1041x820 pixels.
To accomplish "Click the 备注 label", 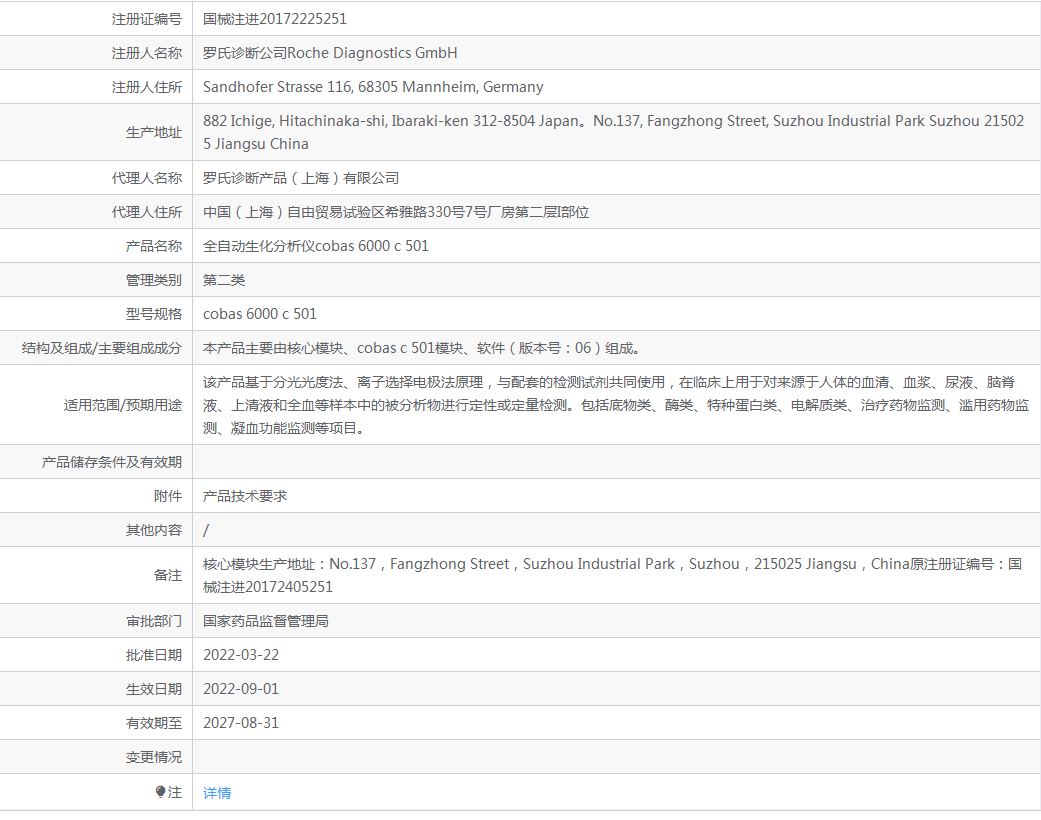I will pos(167,575).
